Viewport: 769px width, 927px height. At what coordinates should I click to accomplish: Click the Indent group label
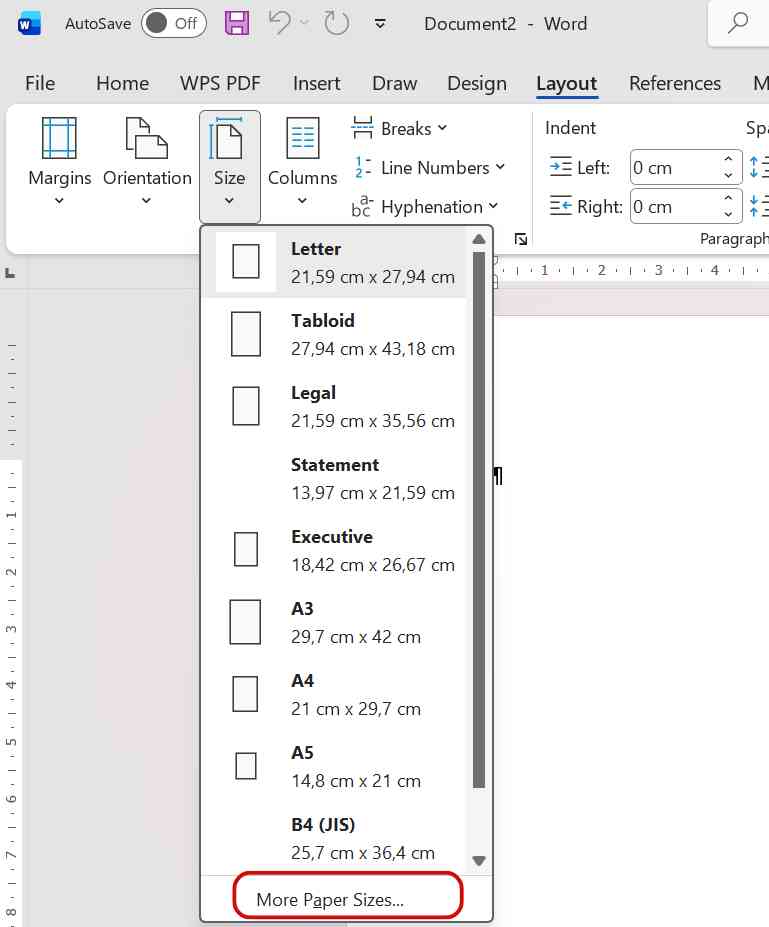[x=570, y=128]
